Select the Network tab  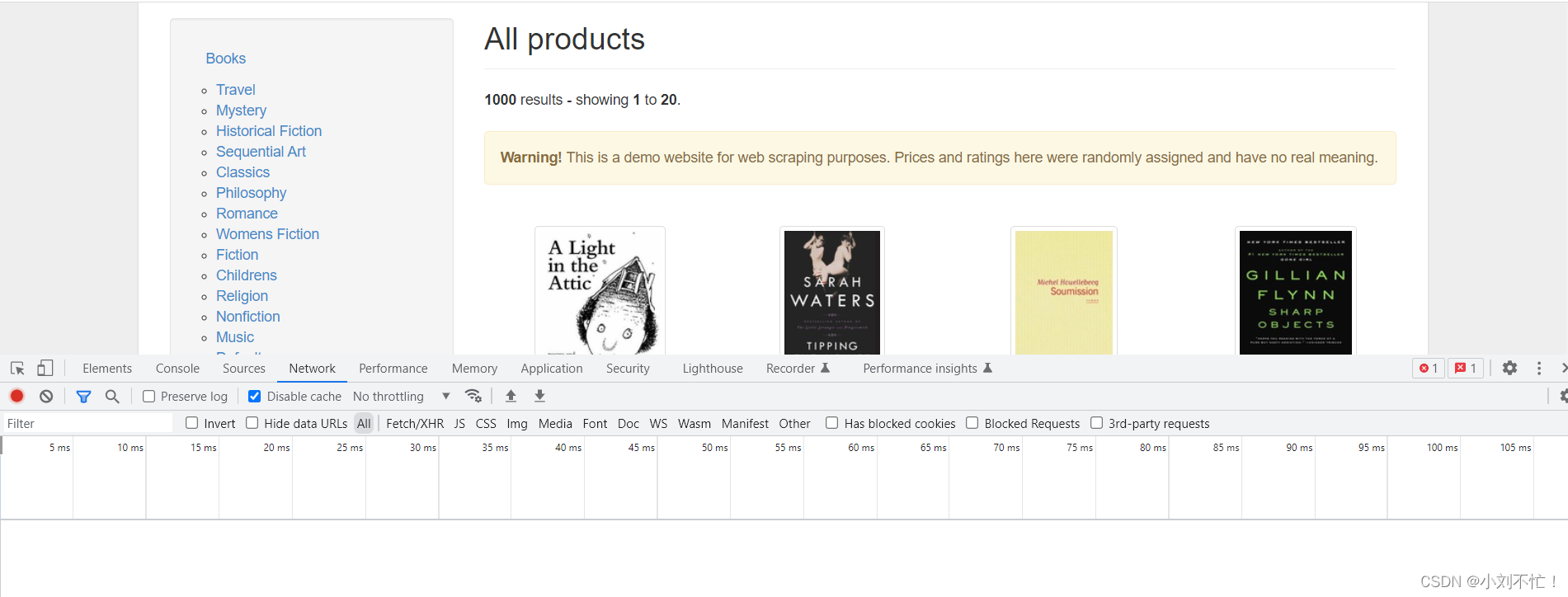point(312,369)
